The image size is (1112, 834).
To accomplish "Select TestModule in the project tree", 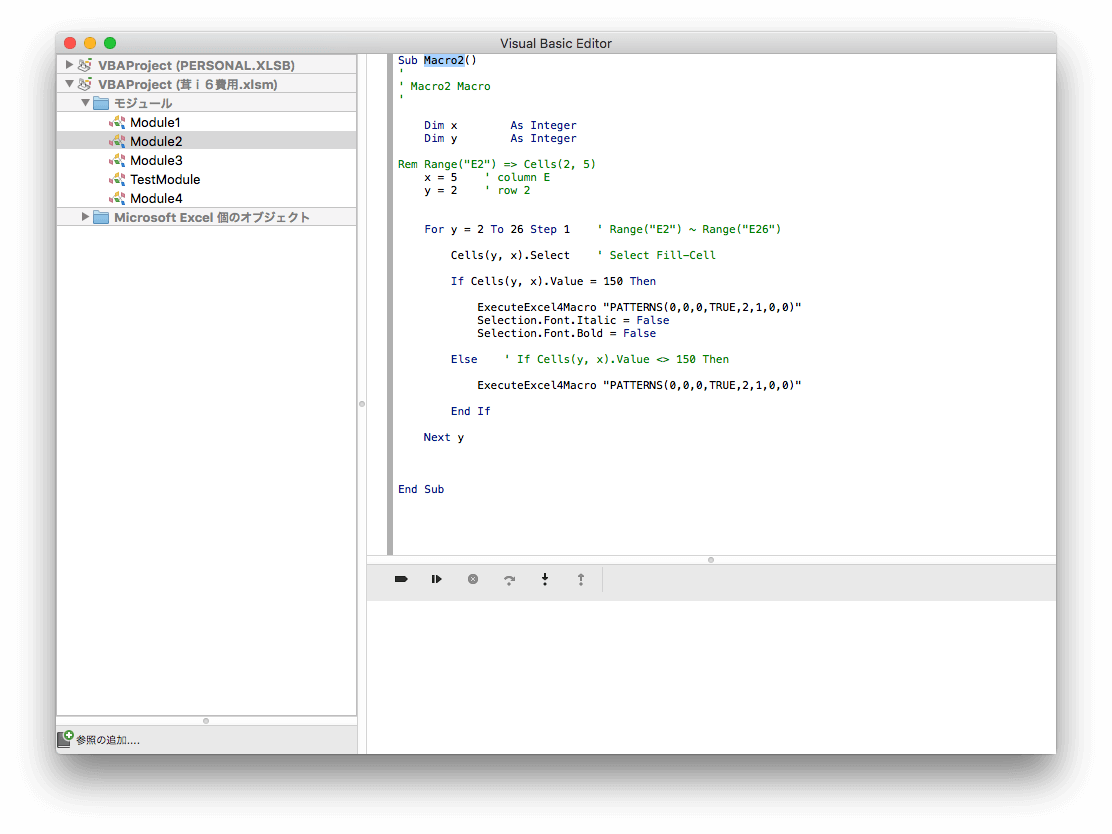I will 165,180.
